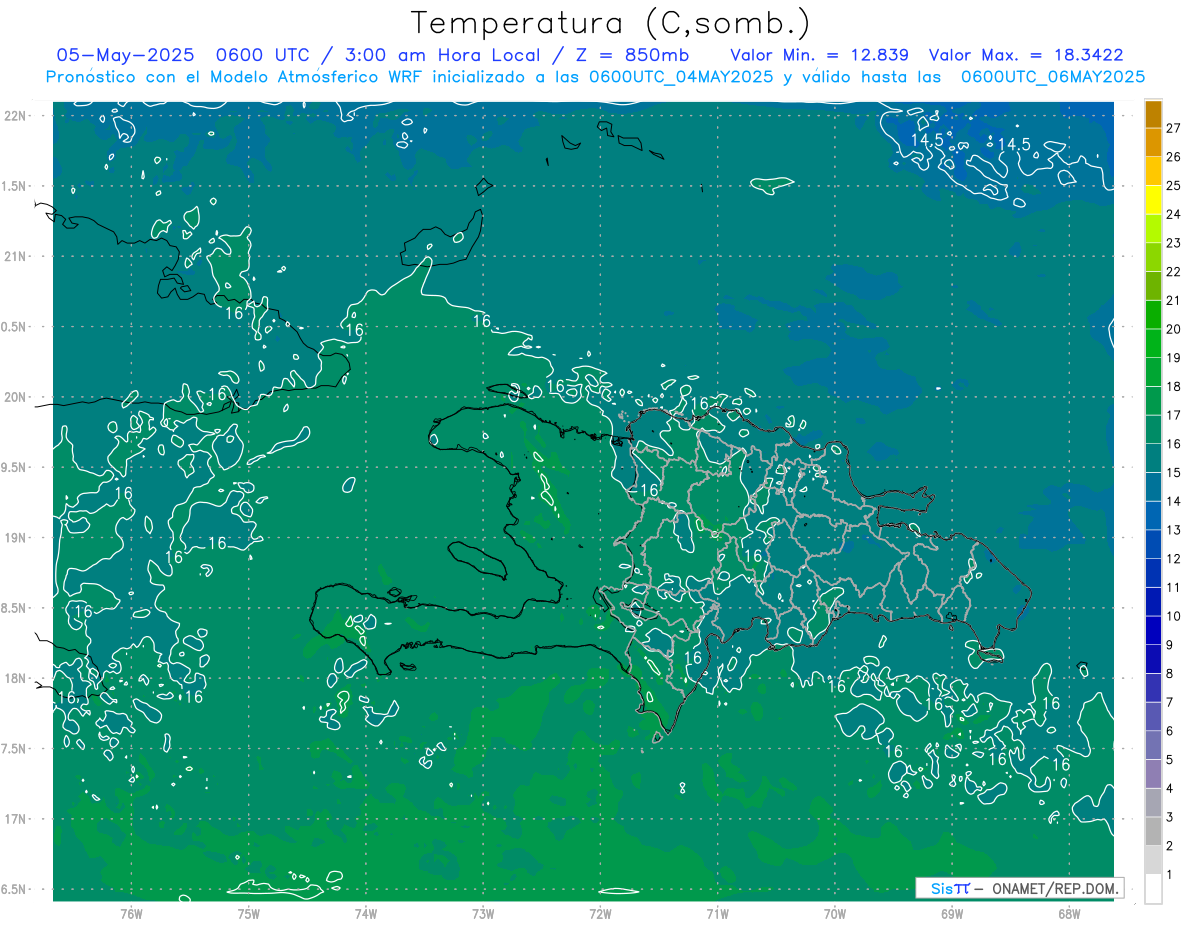
Task: Click the 18N latitude axis label
Action: [x=18, y=678]
